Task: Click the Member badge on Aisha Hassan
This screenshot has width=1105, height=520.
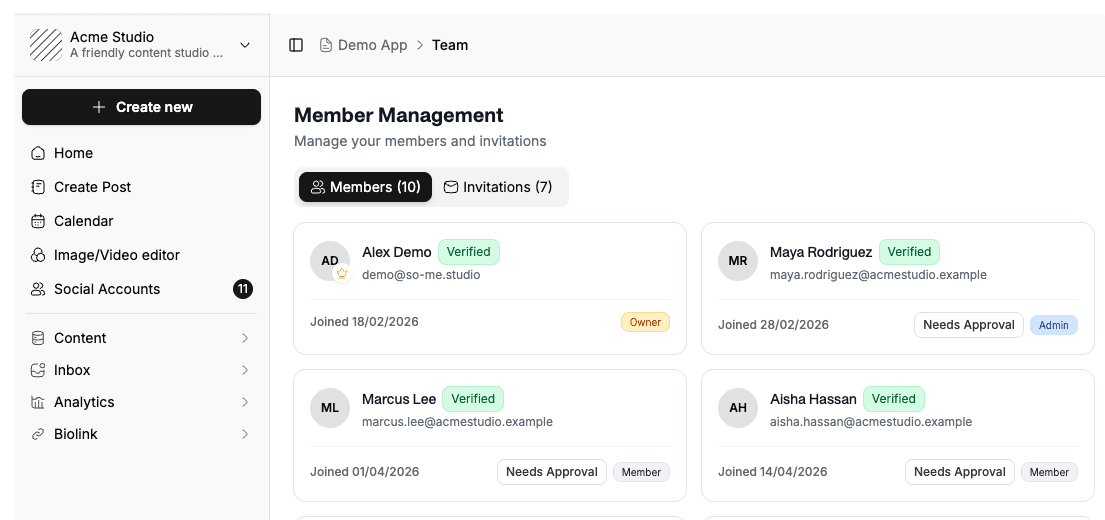Action: (1049, 472)
